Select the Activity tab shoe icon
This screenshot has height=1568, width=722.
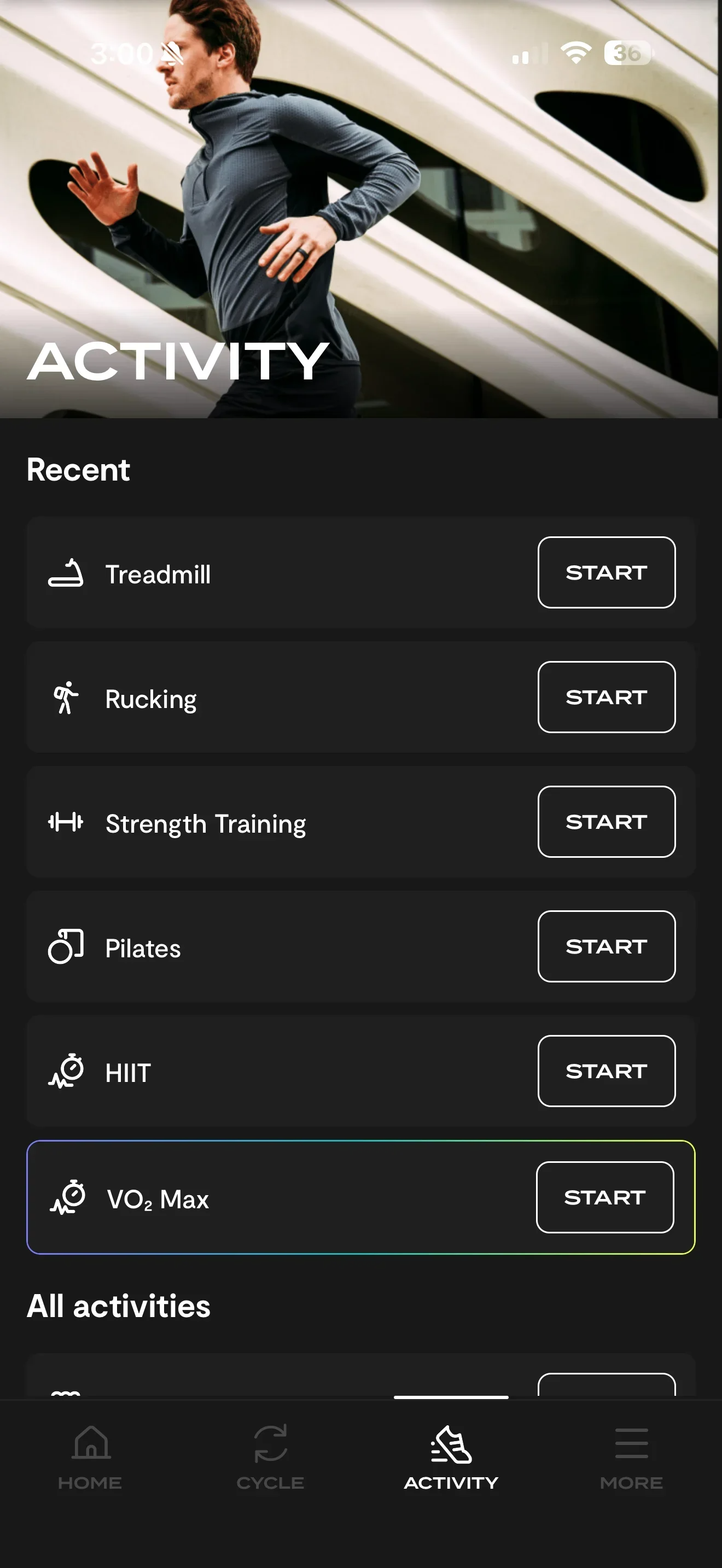(x=451, y=1445)
